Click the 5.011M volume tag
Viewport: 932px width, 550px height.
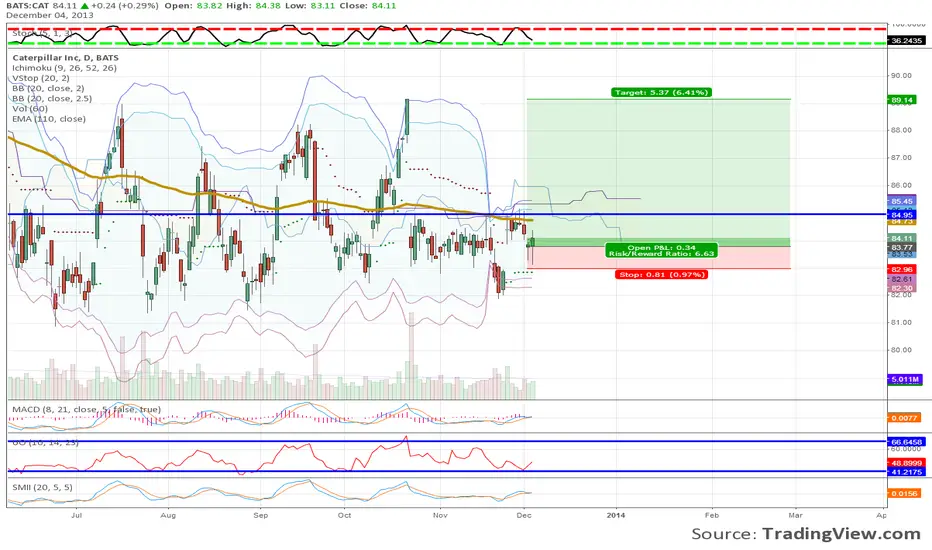[x=905, y=379]
